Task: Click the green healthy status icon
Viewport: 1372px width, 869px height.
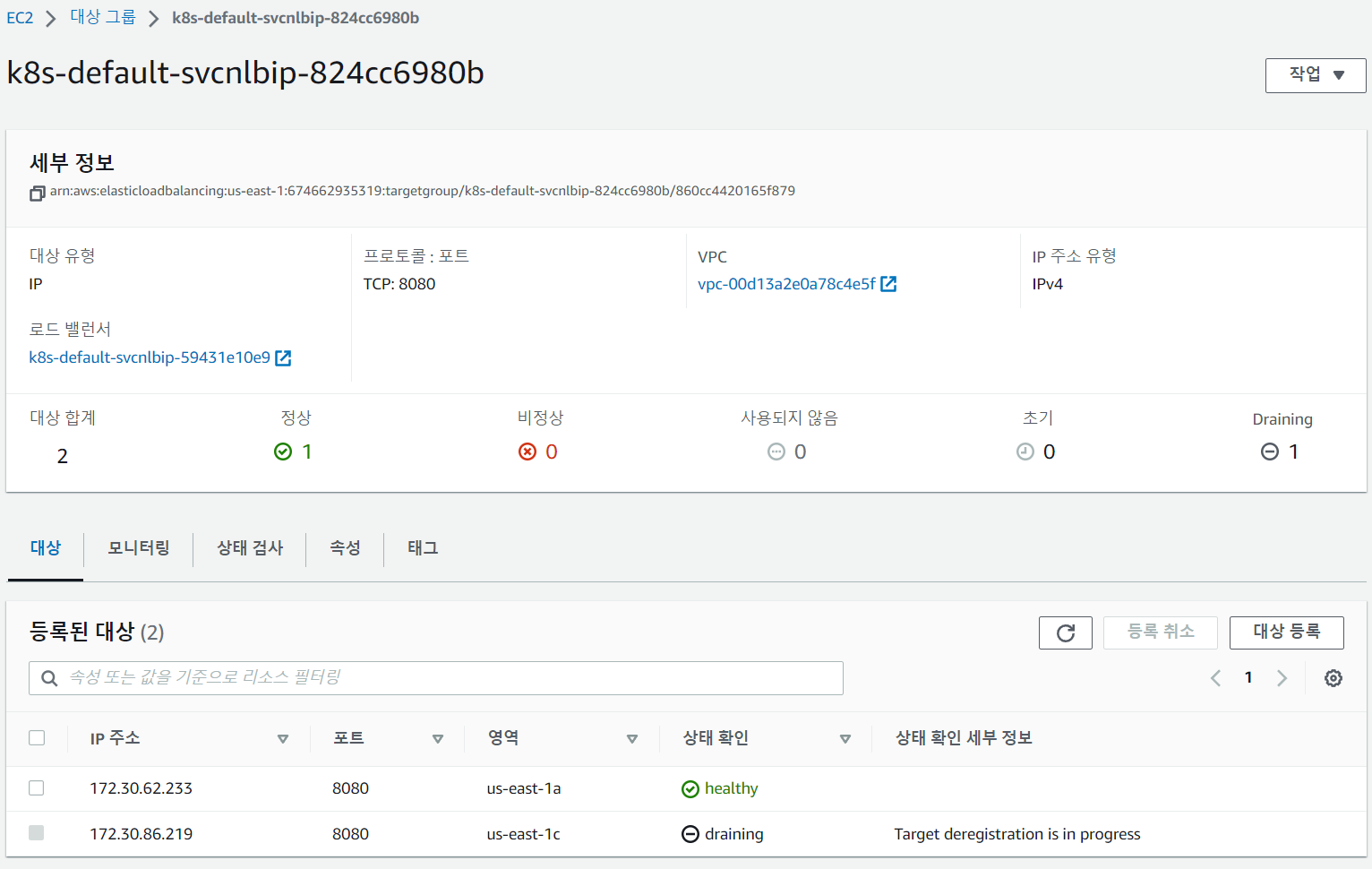Action: [690, 789]
